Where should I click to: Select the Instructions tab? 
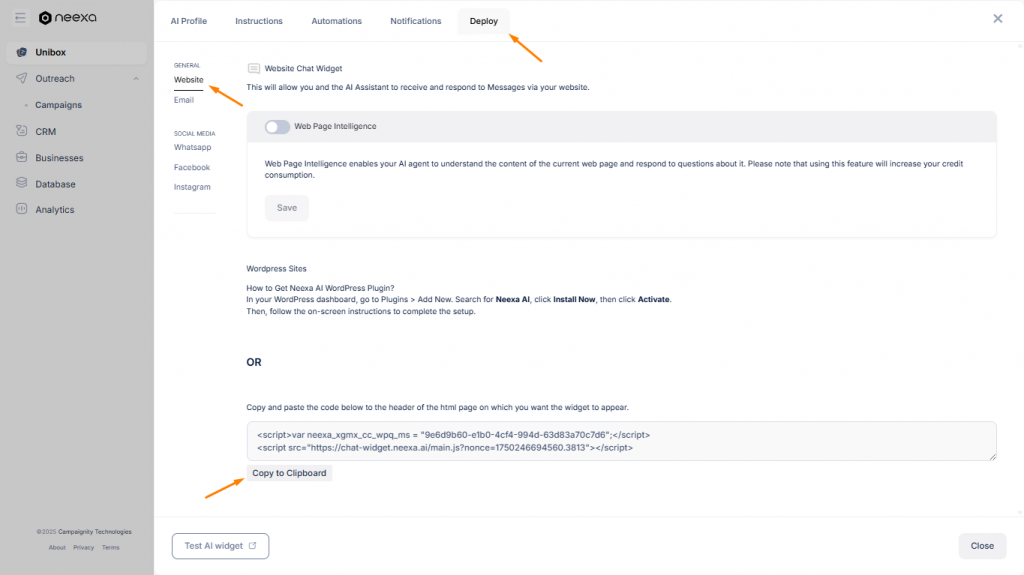258,21
